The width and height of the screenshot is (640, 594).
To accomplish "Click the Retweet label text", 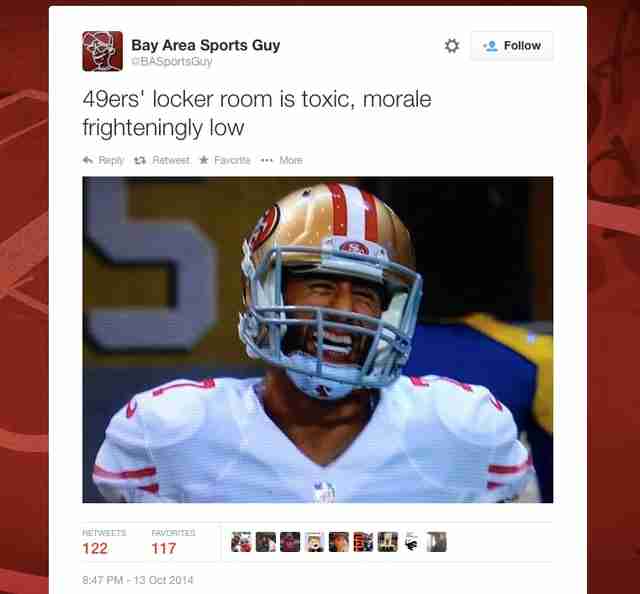I will 171,160.
